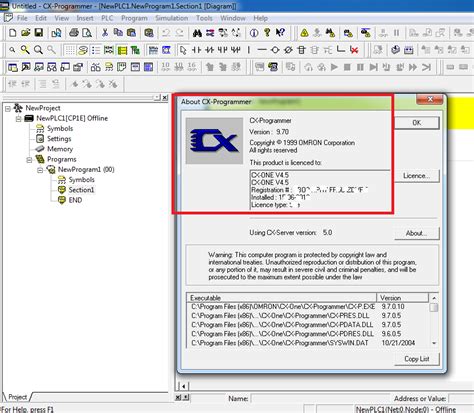Click the Print icon in toolbar
The width and height of the screenshot is (474, 413).
pos(74,33)
